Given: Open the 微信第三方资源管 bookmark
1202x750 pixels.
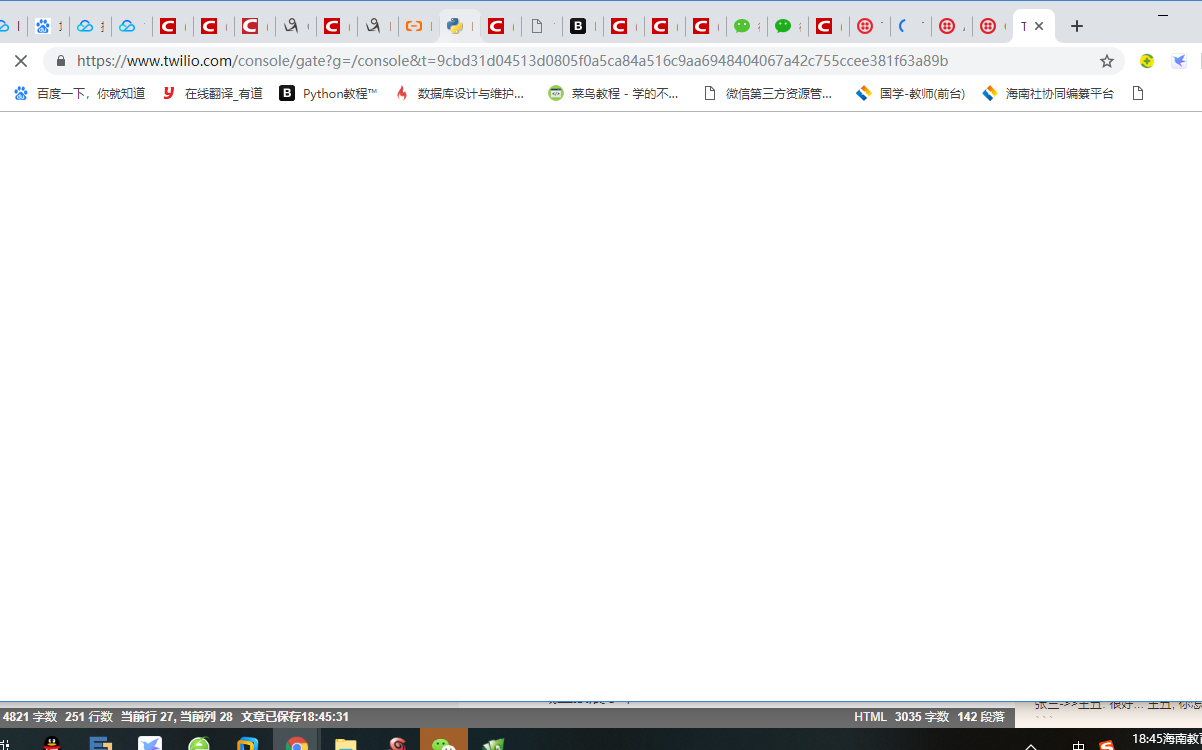Looking at the screenshot, I should [x=768, y=94].
